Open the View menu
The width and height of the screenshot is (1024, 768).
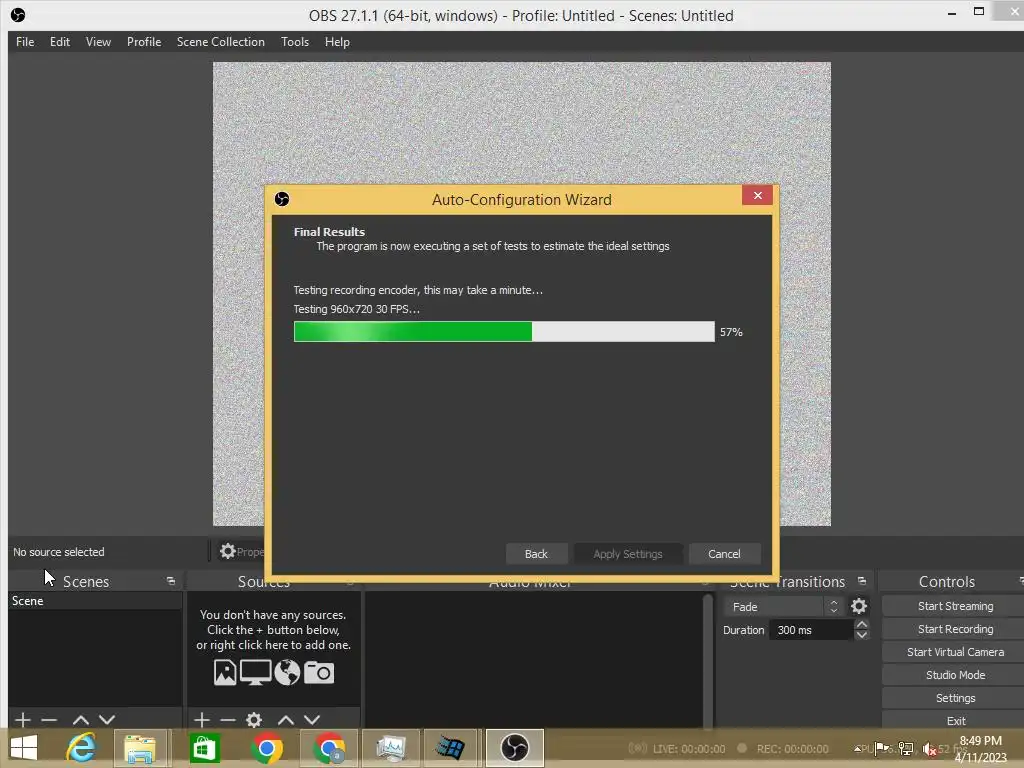[x=98, y=42]
